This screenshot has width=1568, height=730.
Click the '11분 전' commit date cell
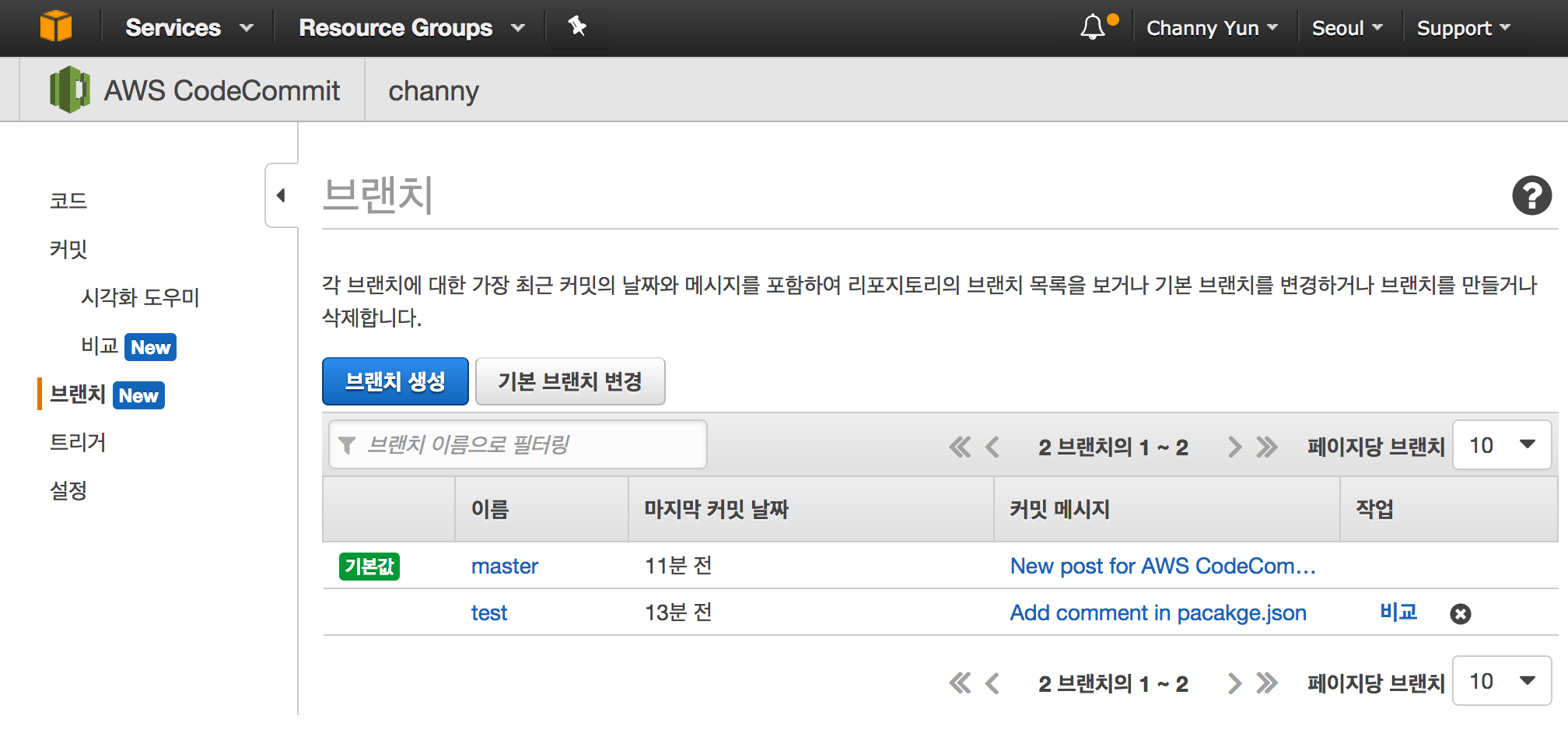678,566
